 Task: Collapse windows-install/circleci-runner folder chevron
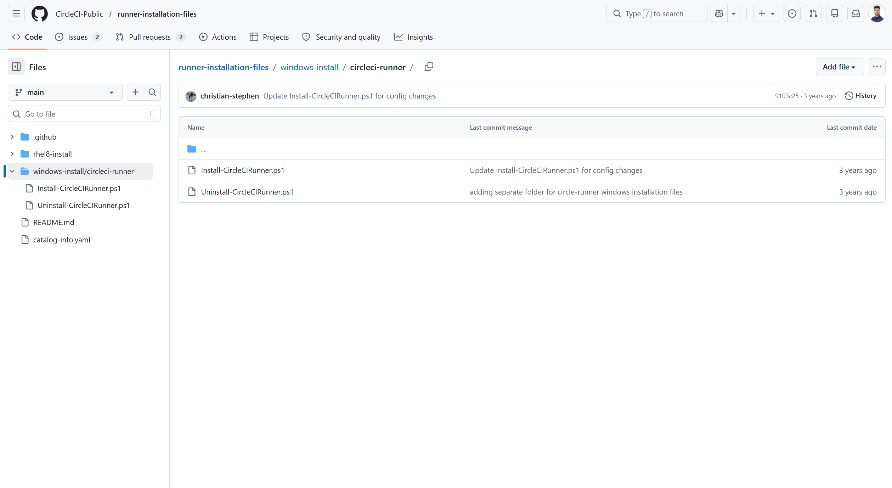click(12, 171)
